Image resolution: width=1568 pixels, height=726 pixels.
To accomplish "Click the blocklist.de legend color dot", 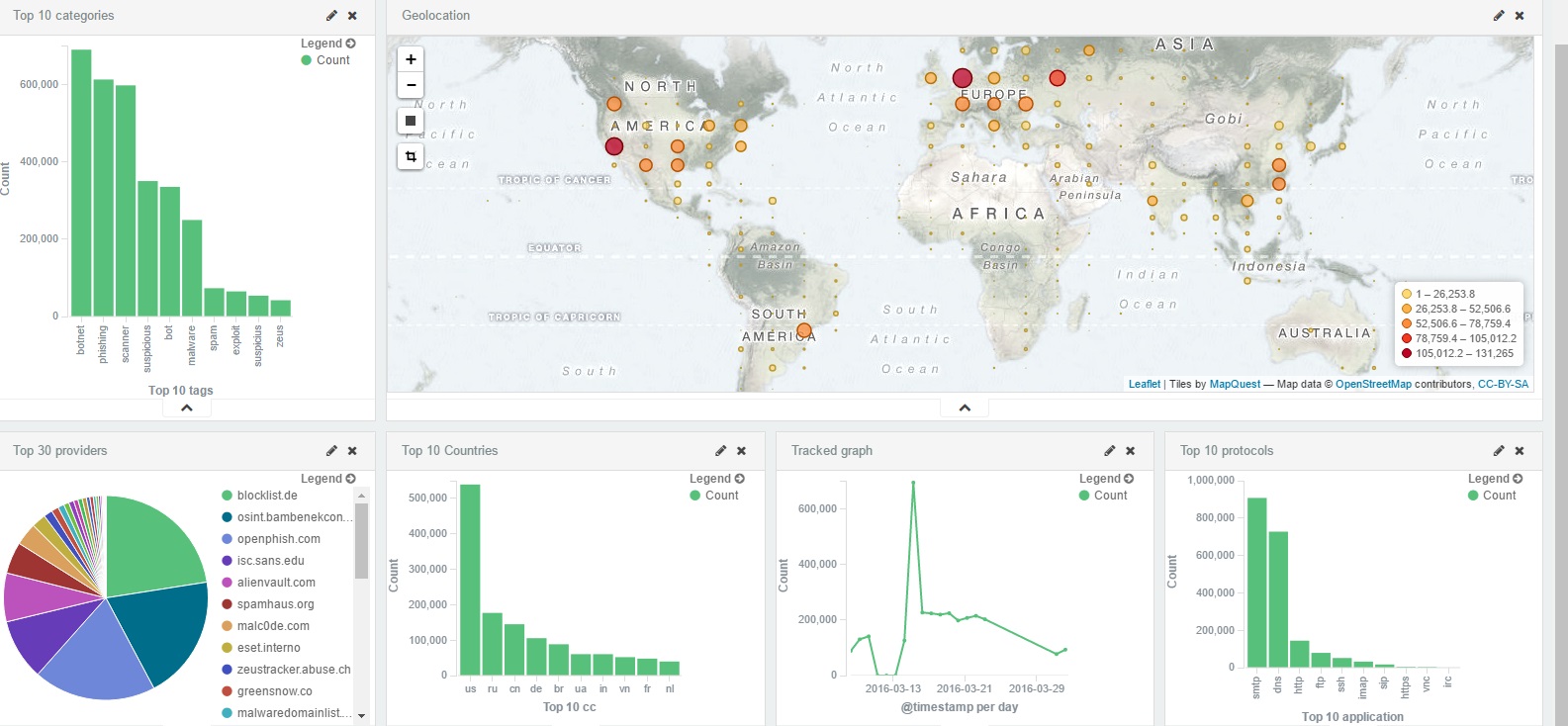I will (x=228, y=496).
